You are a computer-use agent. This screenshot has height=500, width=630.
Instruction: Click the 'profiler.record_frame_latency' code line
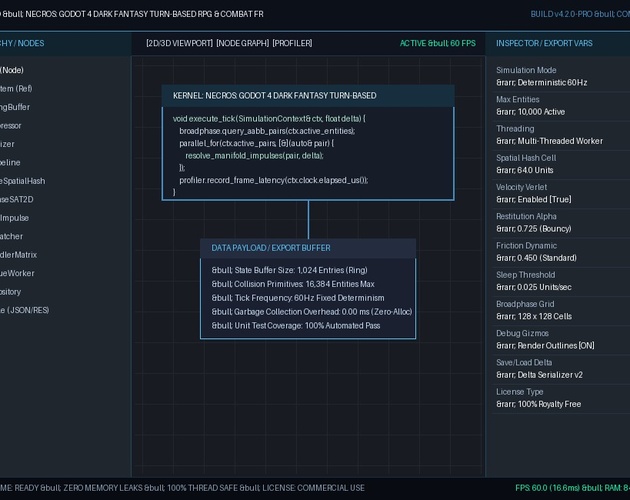[x=274, y=180]
